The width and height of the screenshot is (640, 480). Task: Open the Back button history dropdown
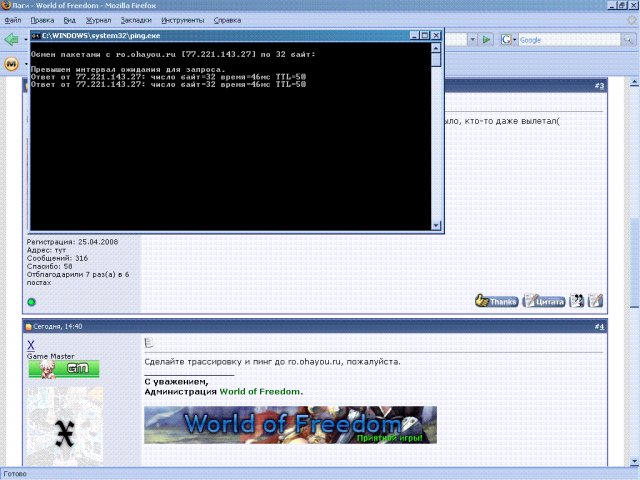coord(26,40)
